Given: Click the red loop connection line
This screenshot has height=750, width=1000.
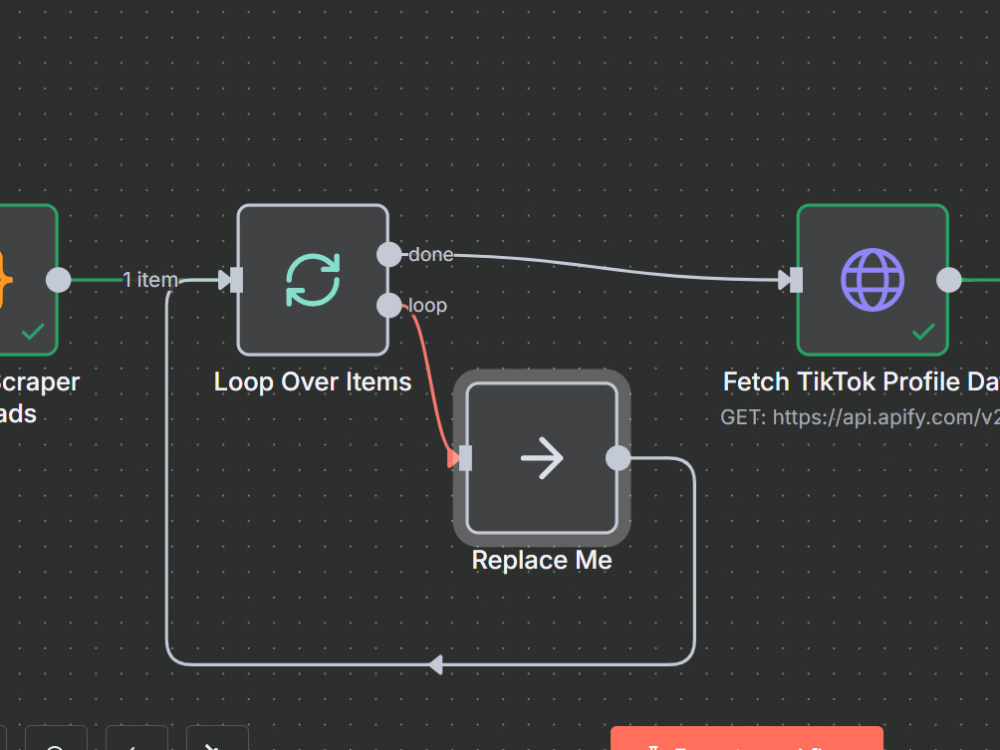Looking at the screenshot, I should pyautogui.click(x=429, y=378).
